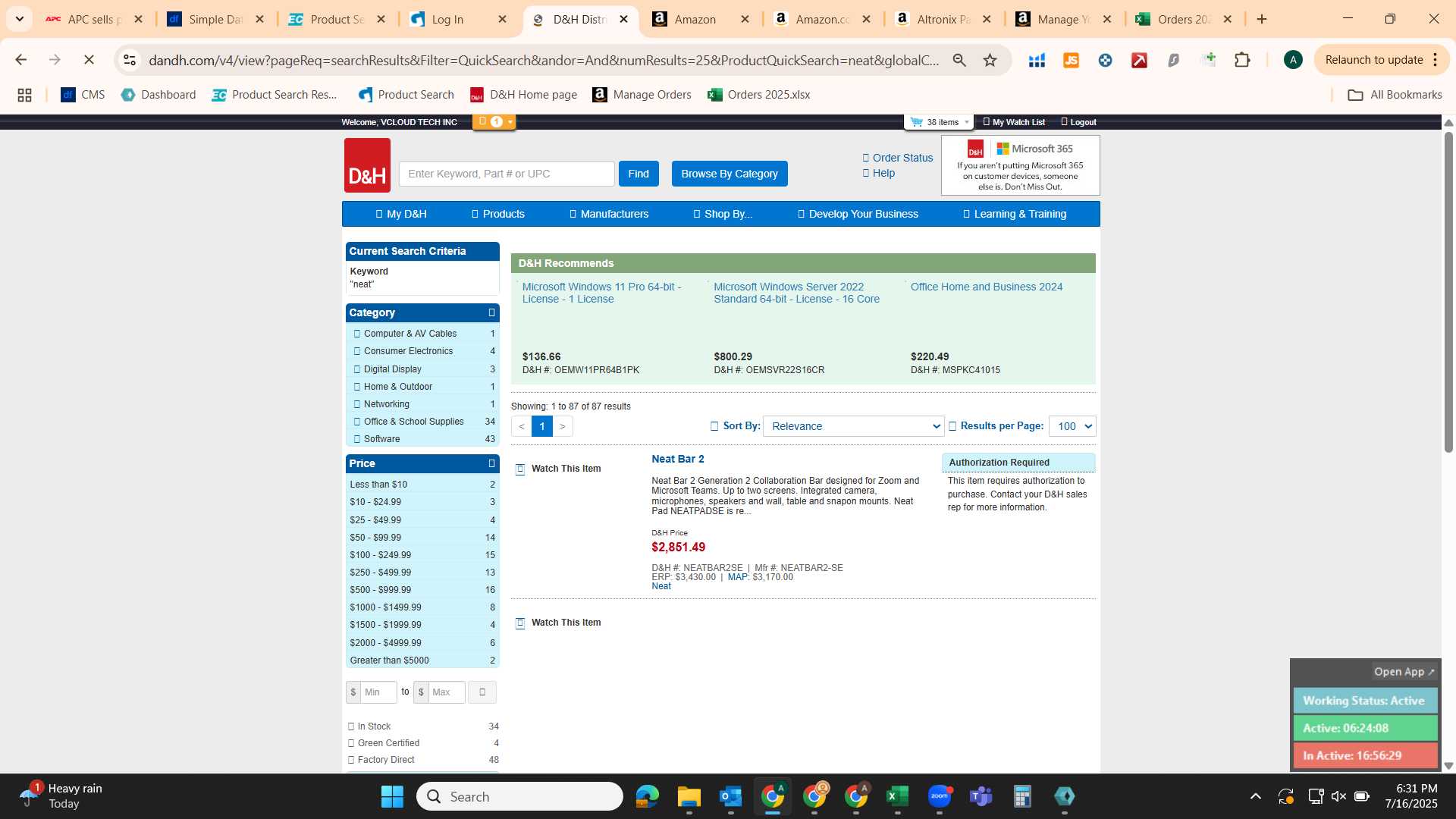Screen dimensions: 1456x819
Task: Check the Networking category
Action: [x=357, y=404]
